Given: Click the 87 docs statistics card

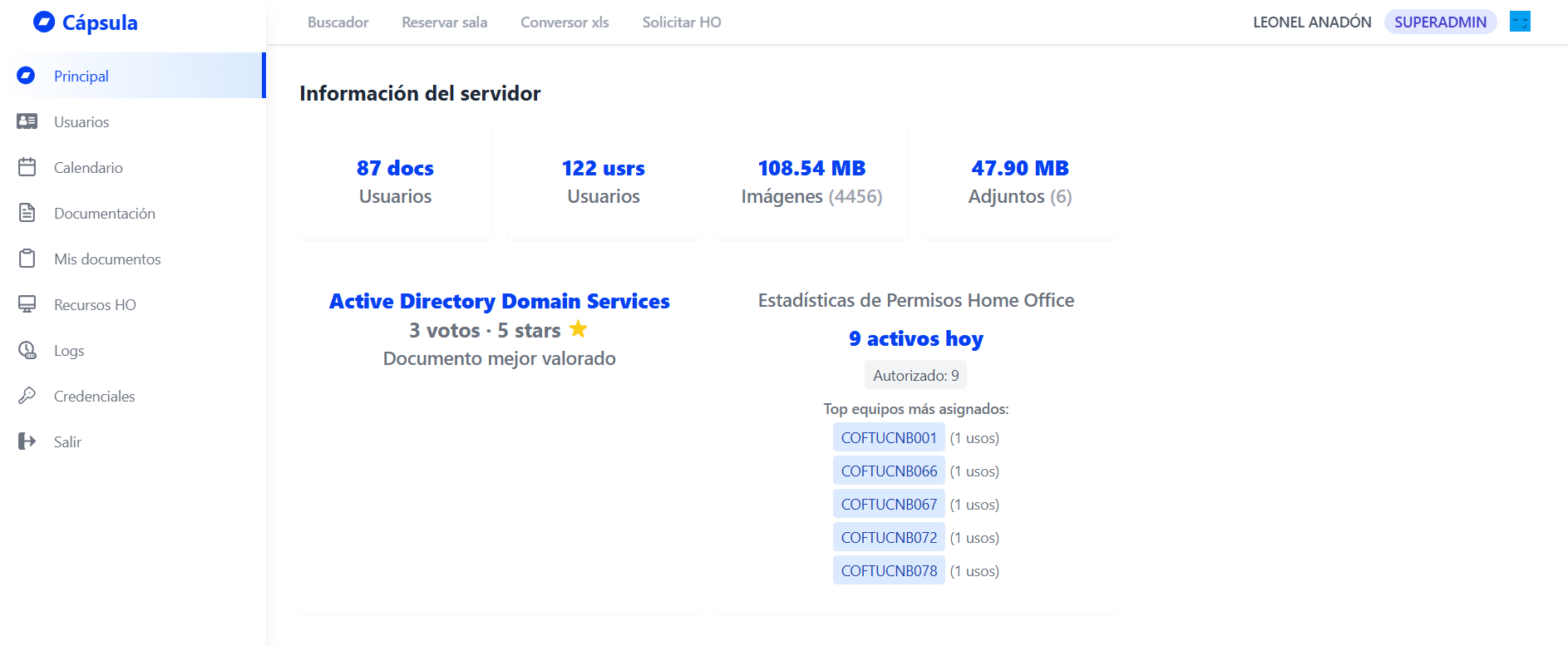Looking at the screenshot, I should pyautogui.click(x=395, y=182).
